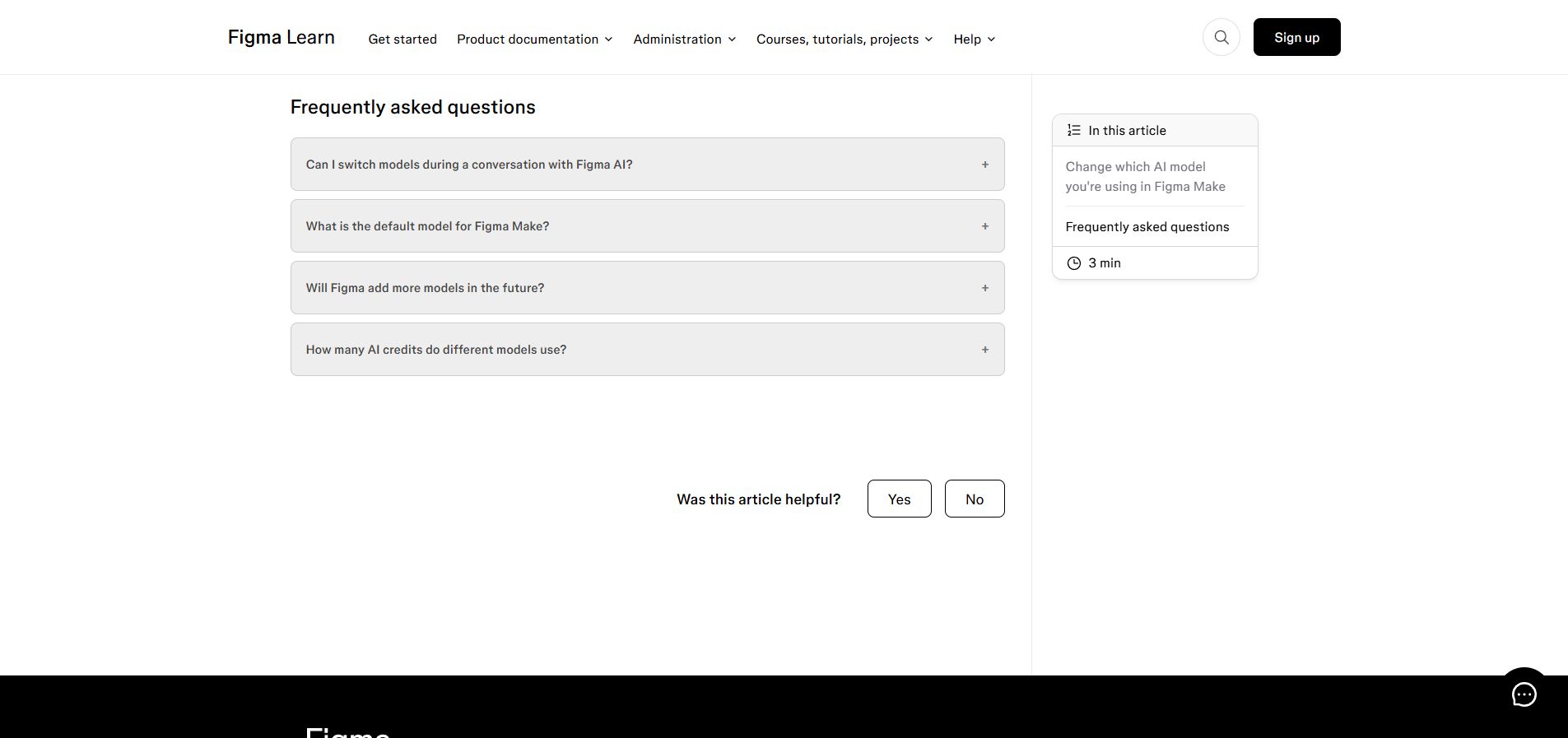Click 'In this article' header text

tap(1127, 131)
